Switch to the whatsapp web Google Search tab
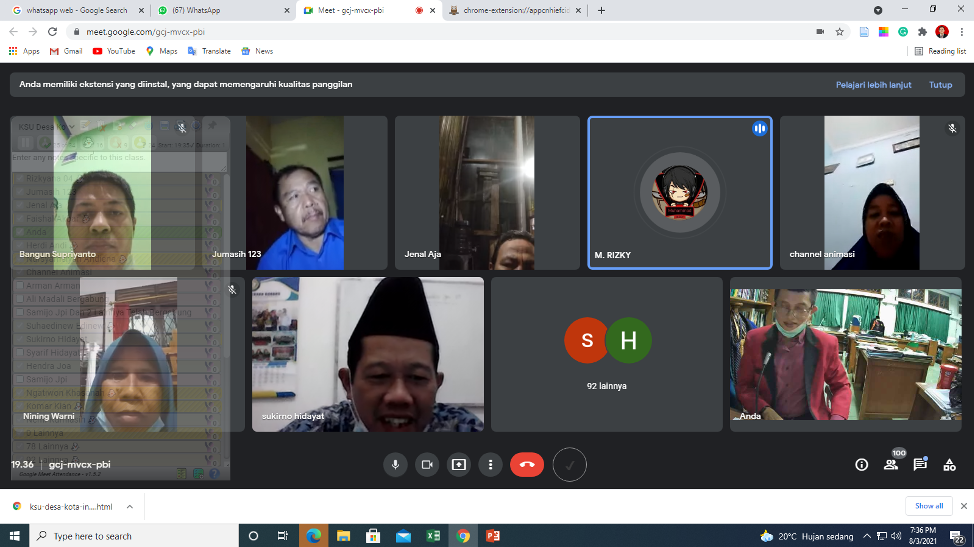The width and height of the screenshot is (974, 547). pyautogui.click(x=78, y=11)
